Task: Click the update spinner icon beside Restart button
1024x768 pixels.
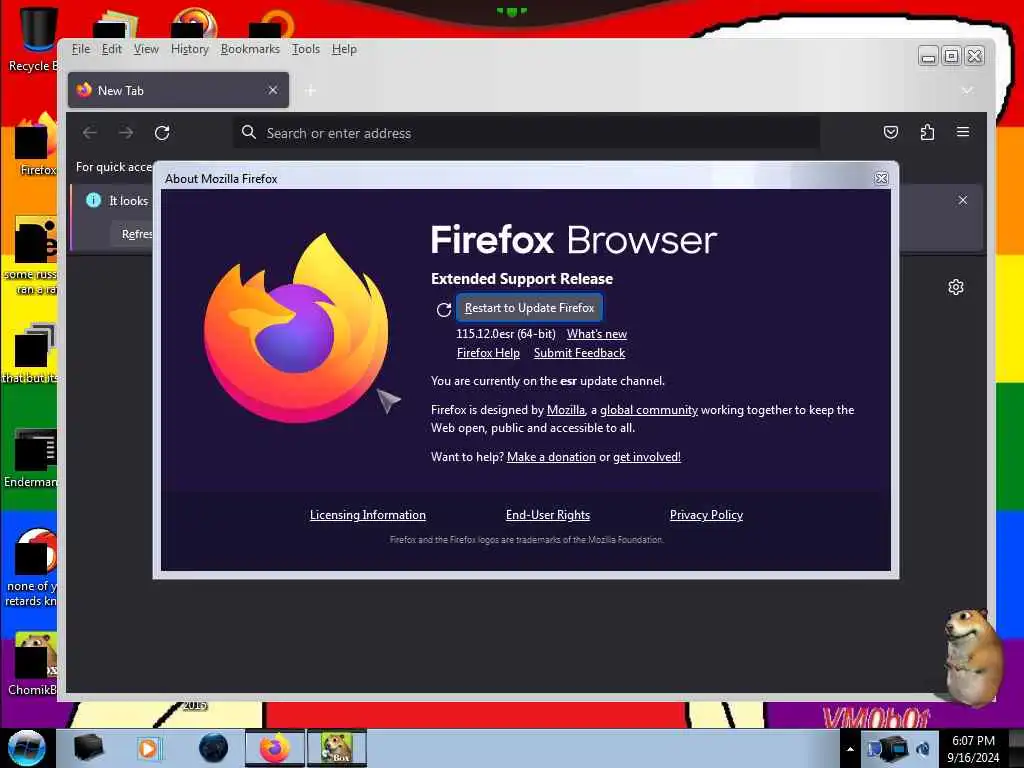Action: (x=443, y=310)
